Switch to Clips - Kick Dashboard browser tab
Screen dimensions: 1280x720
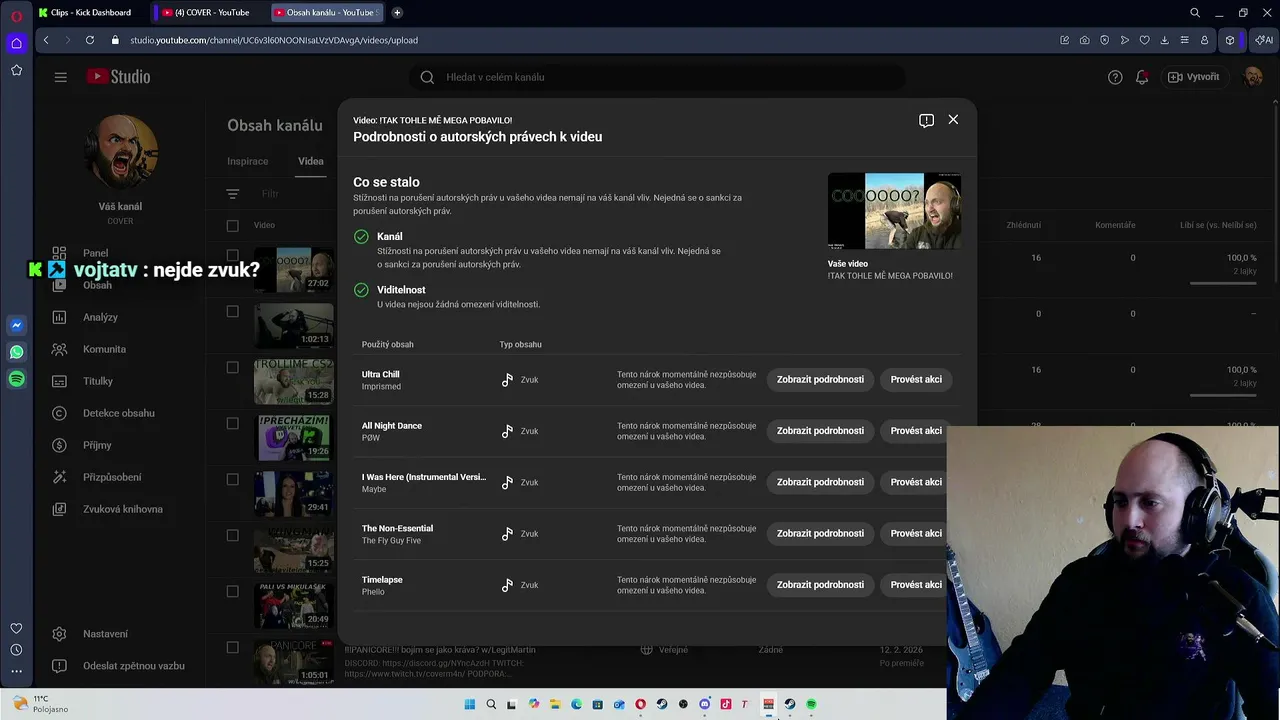(x=90, y=12)
